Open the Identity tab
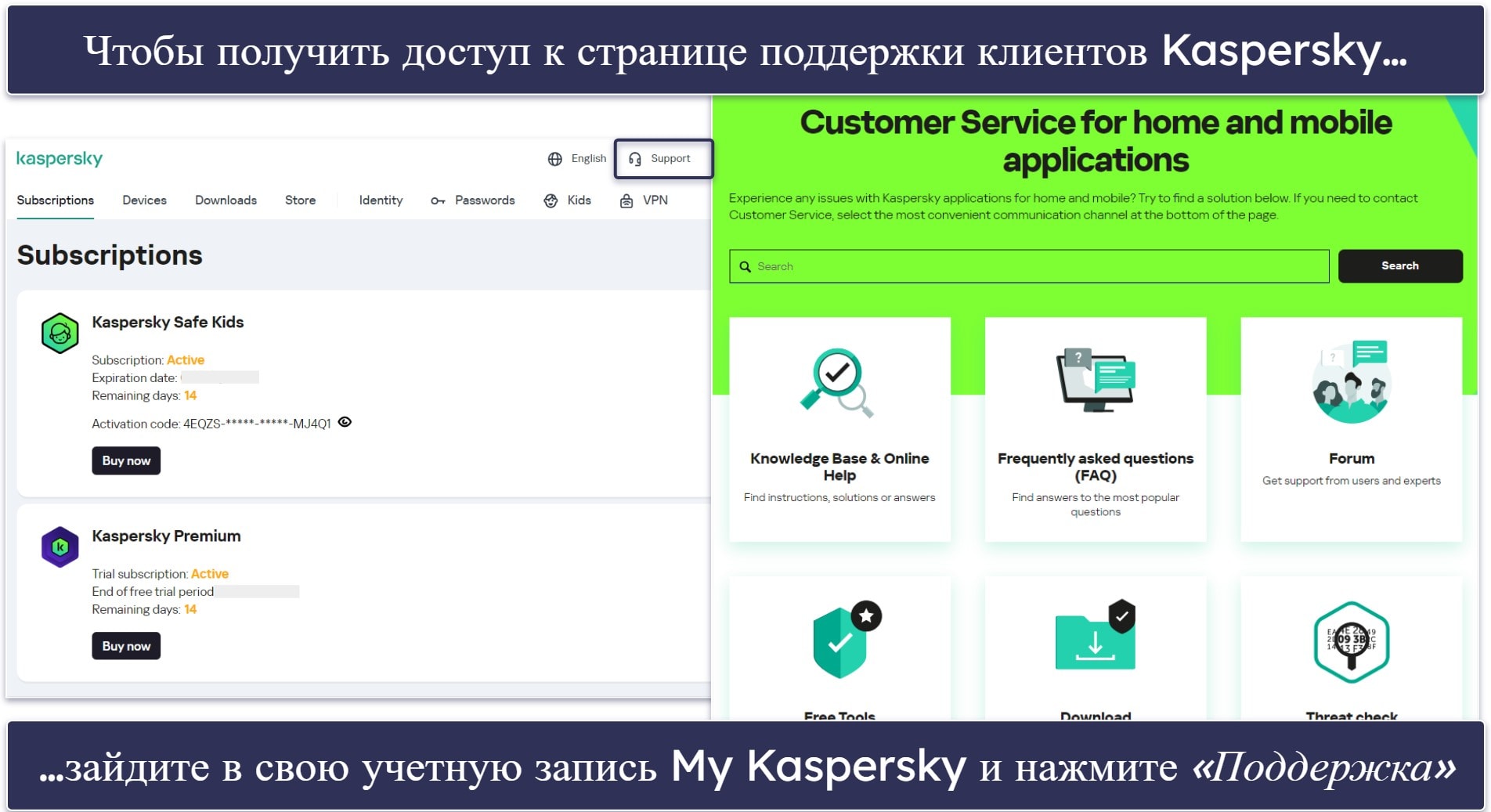The image size is (1491, 812). (x=381, y=200)
